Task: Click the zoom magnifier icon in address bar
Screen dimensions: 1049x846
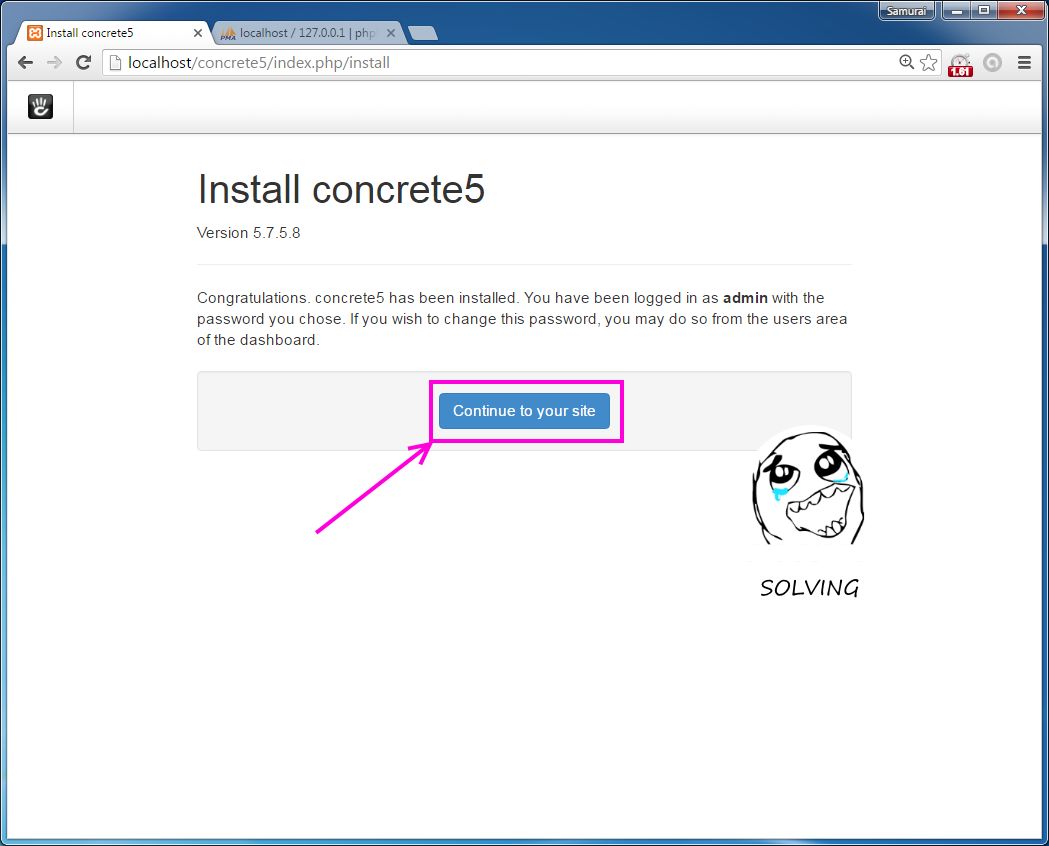Action: (906, 62)
